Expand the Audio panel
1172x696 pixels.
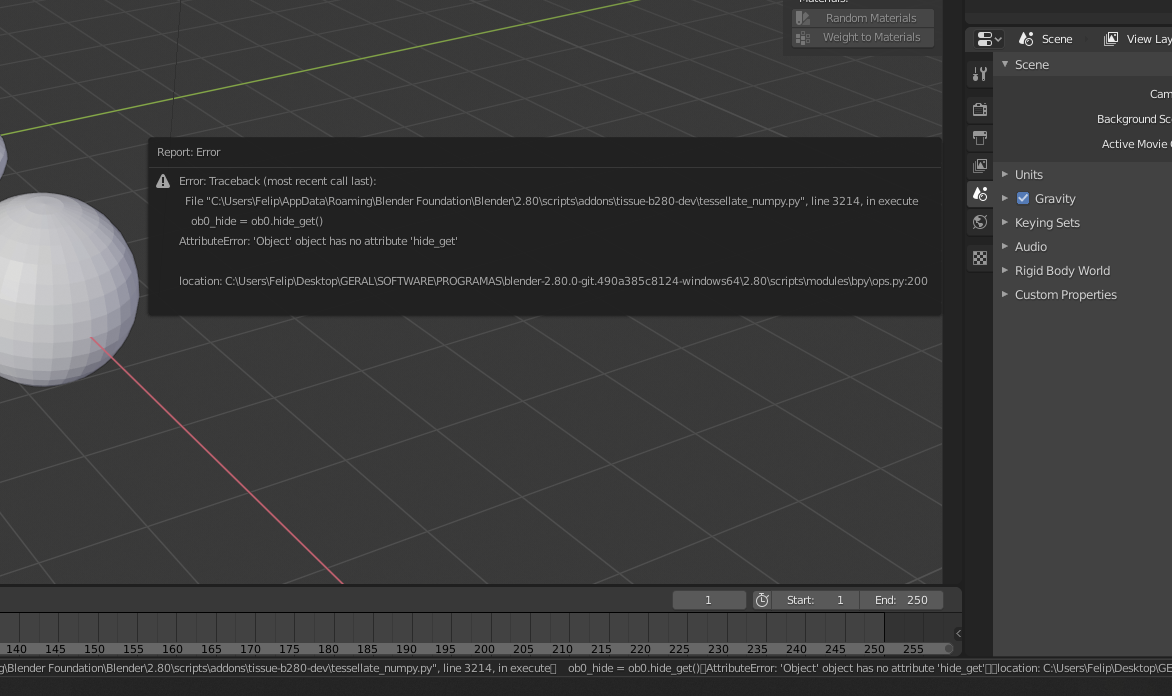[x=1005, y=246]
